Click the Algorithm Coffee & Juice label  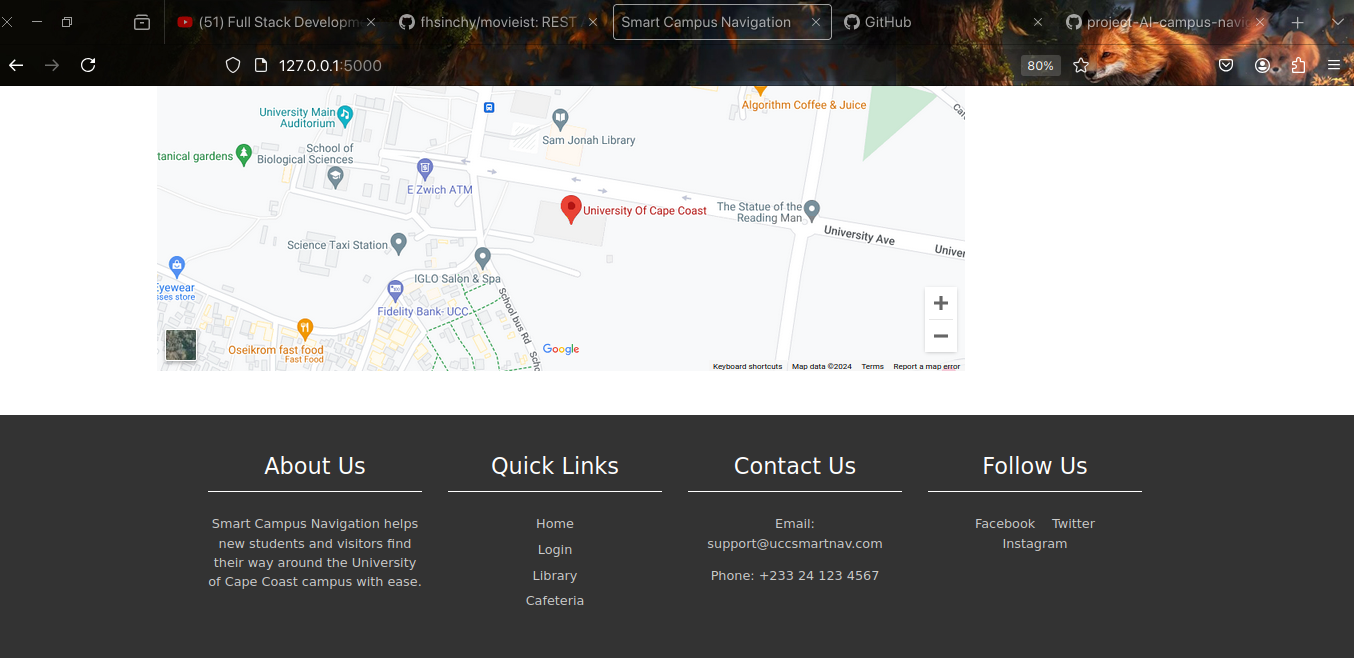tap(804, 105)
